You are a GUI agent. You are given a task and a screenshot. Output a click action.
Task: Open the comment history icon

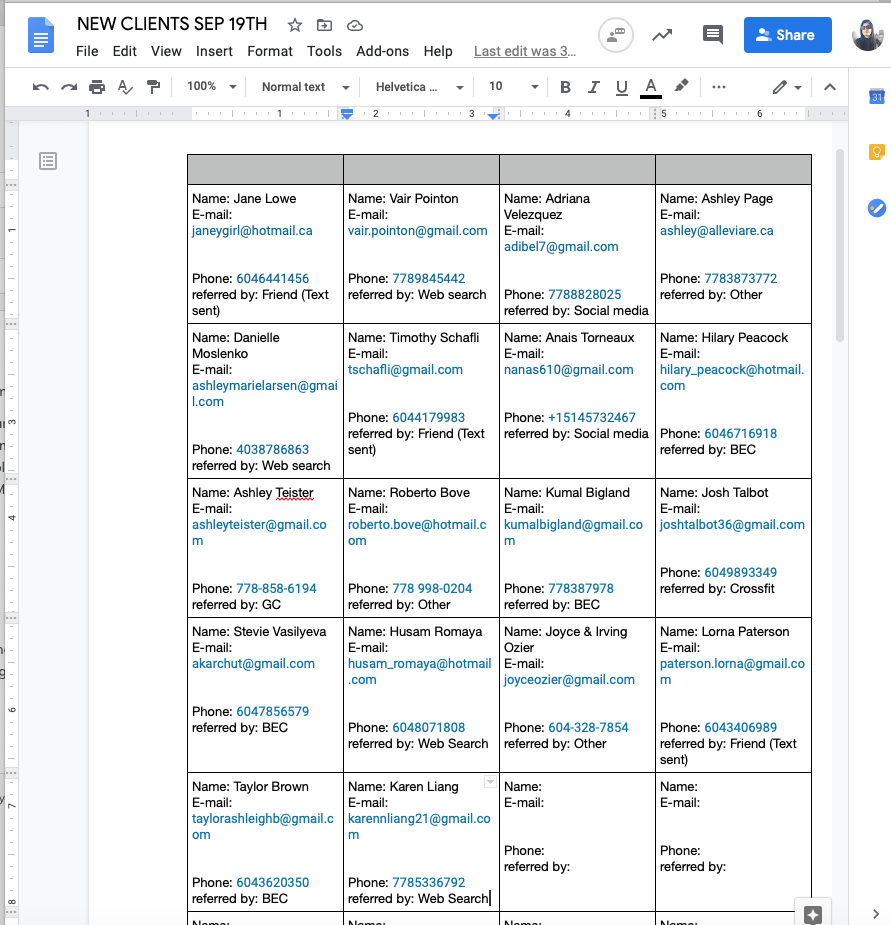point(712,35)
